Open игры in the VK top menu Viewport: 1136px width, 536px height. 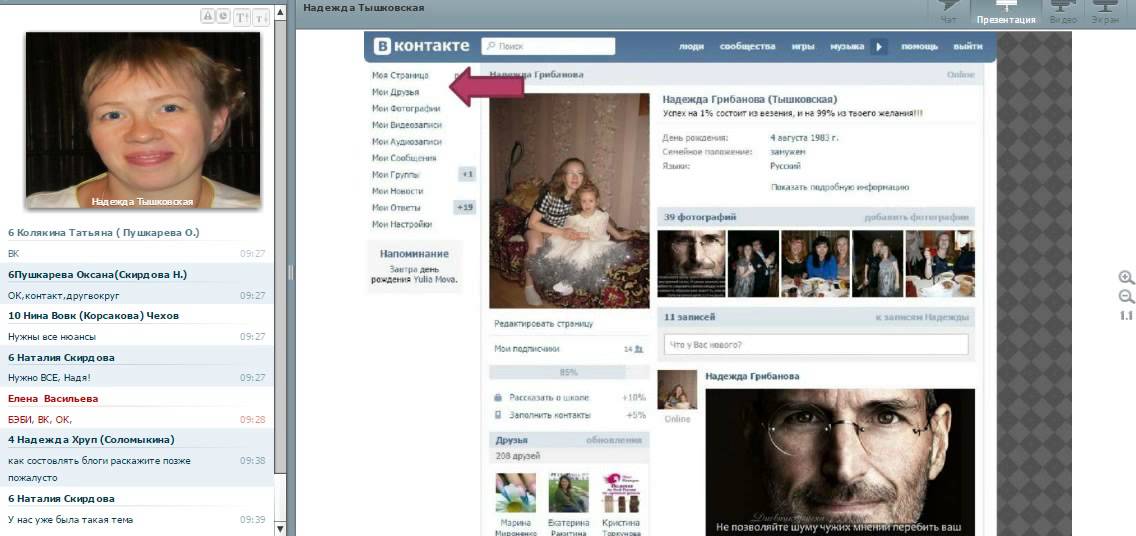pyautogui.click(x=802, y=46)
